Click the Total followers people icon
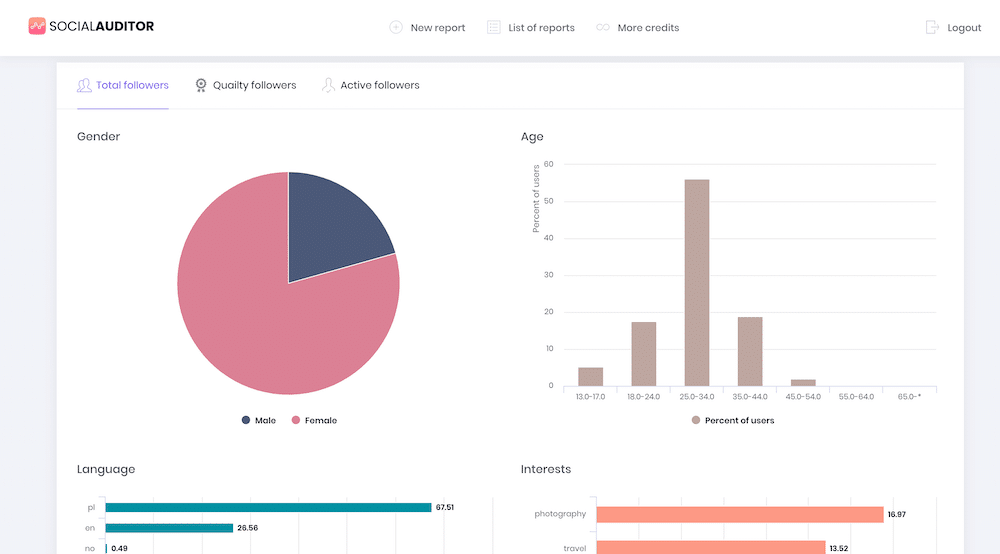 point(84,85)
